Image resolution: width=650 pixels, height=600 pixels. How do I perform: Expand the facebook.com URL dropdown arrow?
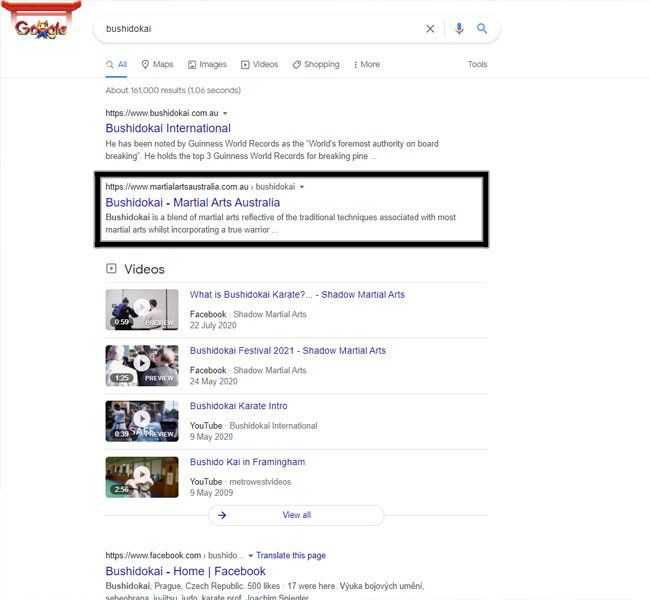tap(250, 556)
